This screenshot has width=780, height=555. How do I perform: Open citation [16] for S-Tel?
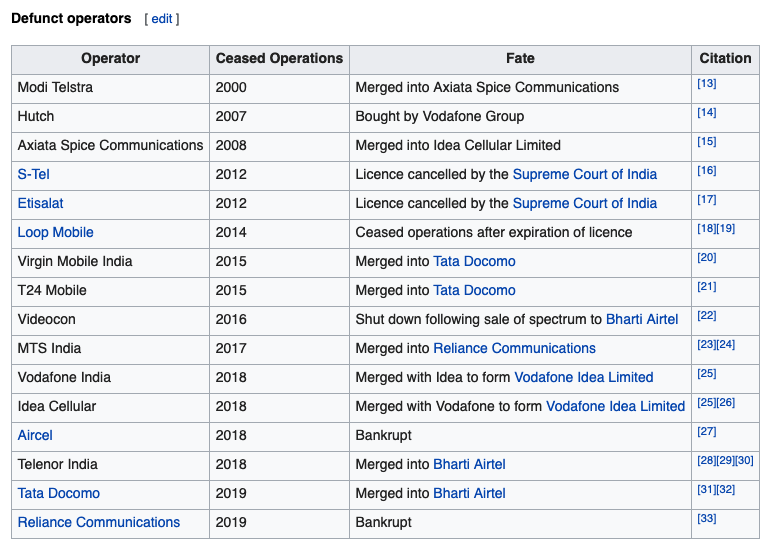click(x=706, y=171)
